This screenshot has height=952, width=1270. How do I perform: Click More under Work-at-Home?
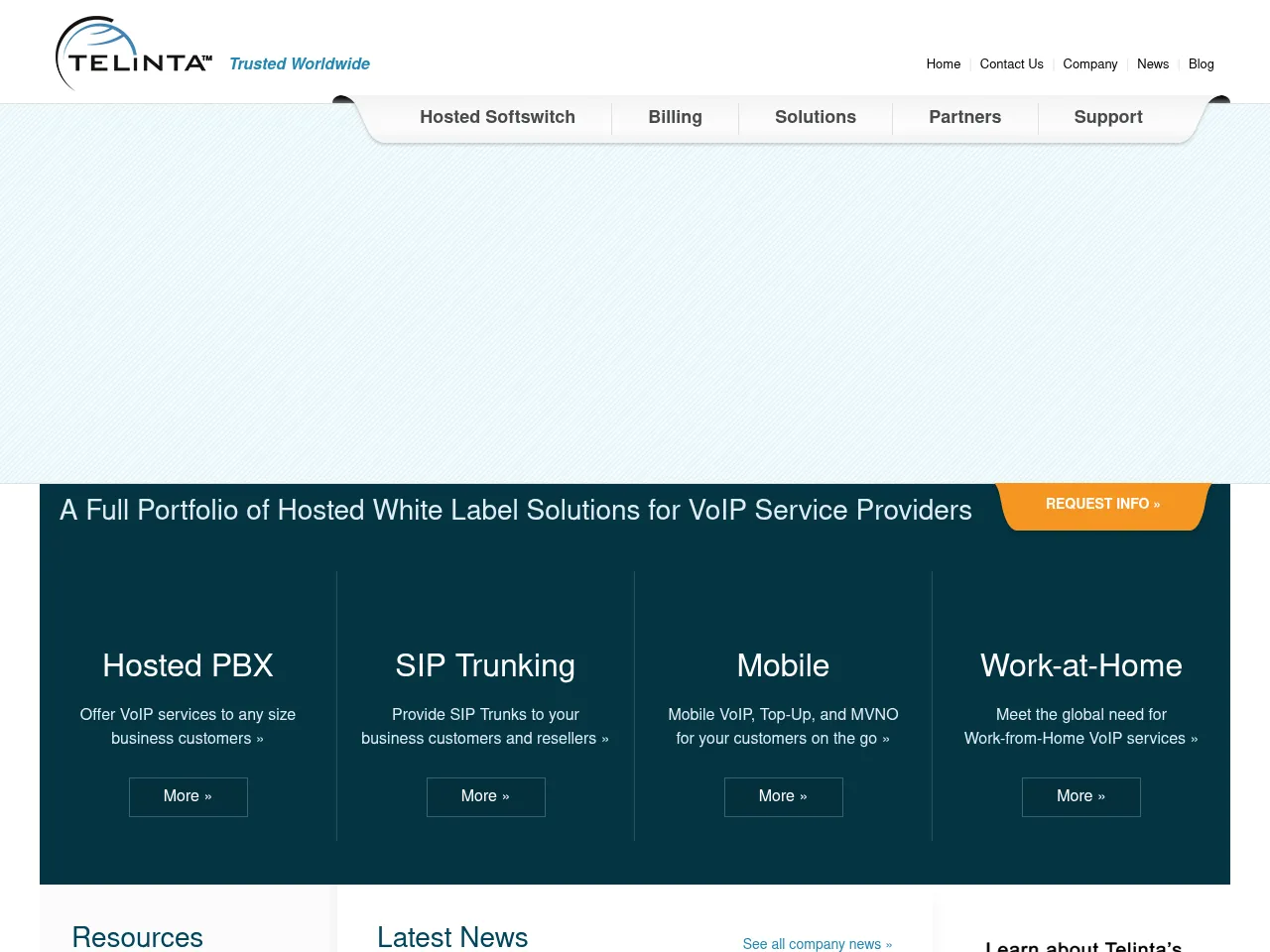(1080, 796)
